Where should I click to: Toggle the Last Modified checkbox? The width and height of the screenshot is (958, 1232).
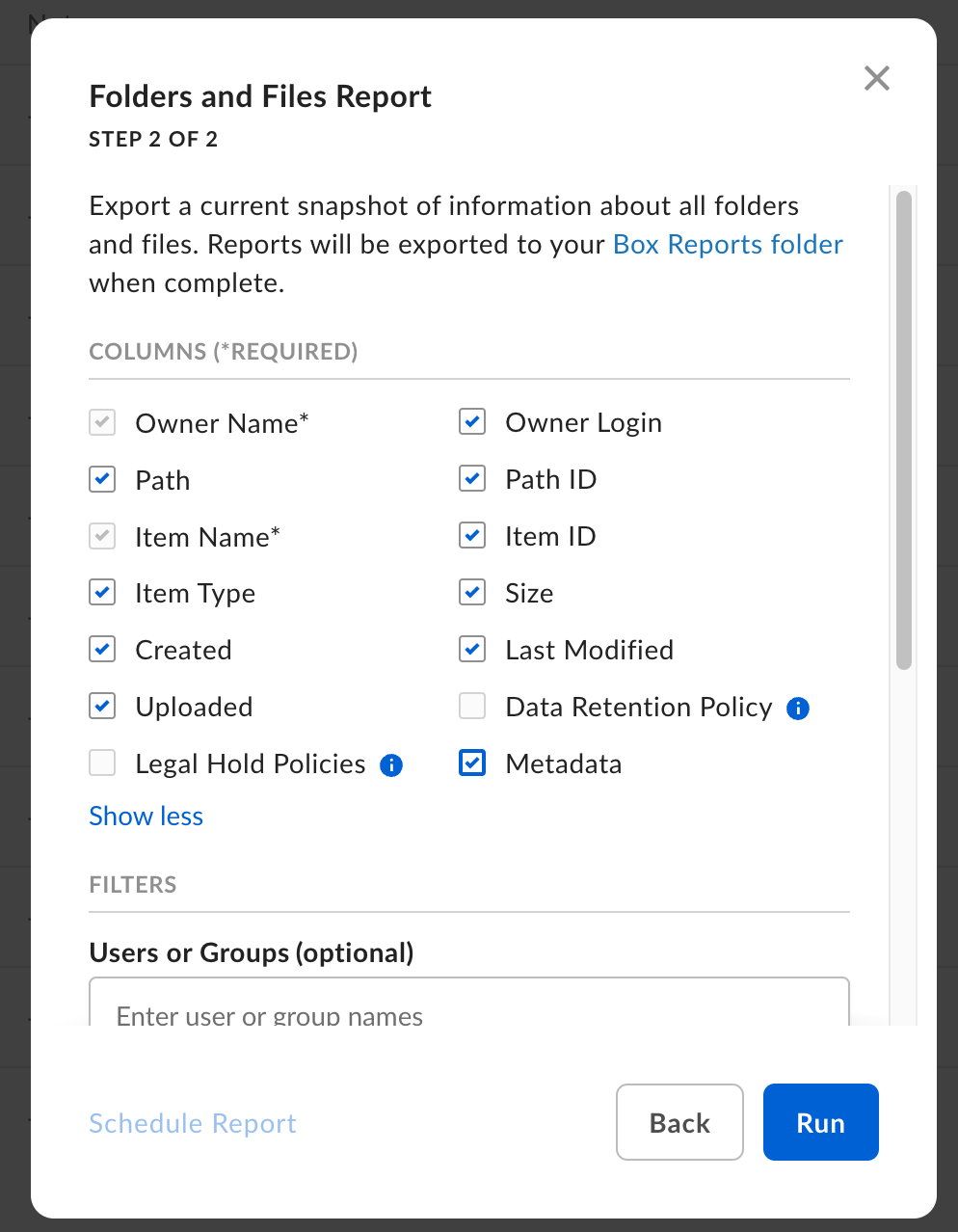click(472, 650)
